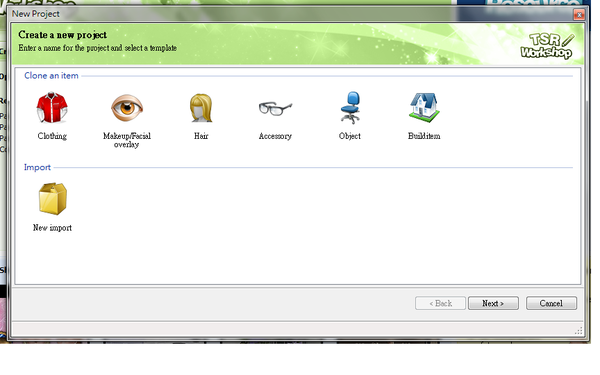Click the TSR Workshop logo
Image resolution: width=600 pixels, height=375 pixels.
point(547,46)
